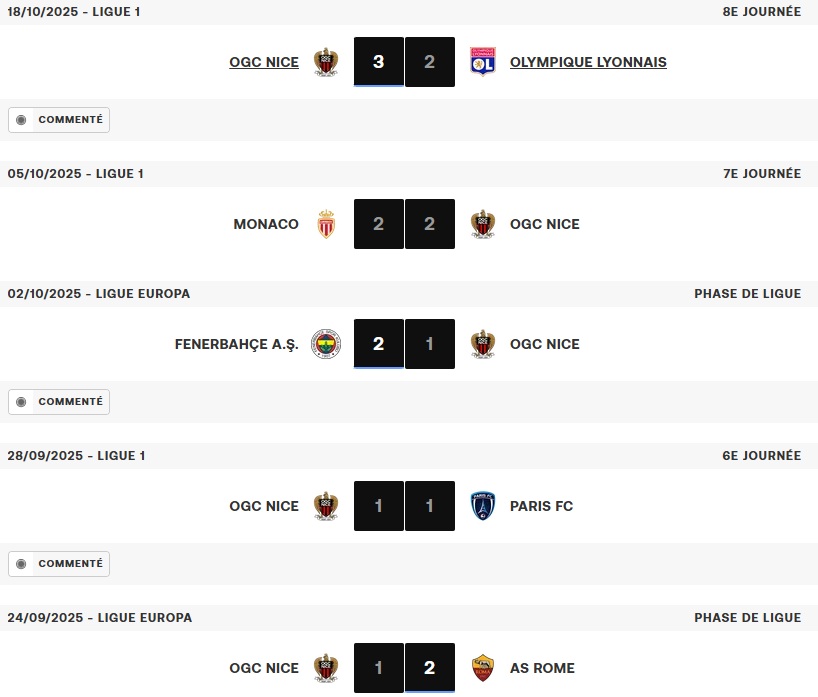The height and width of the screenshot is (697, 818).
Task: Click OGC Nice crest in Monaco match
Action: tap(483, 224)
